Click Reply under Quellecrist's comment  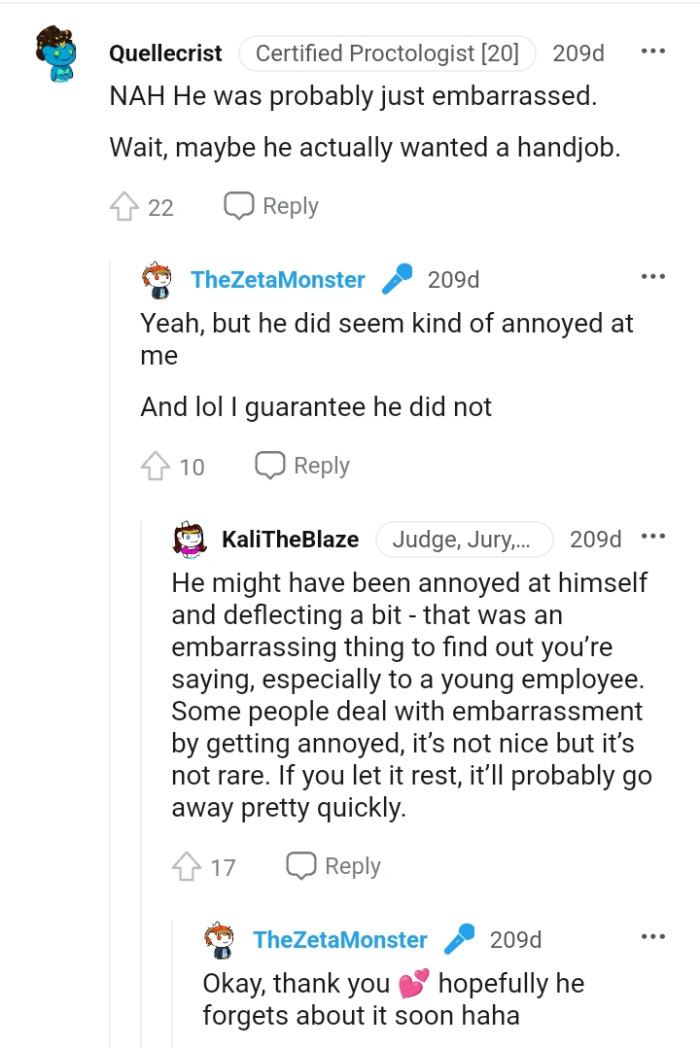(288, 205)
